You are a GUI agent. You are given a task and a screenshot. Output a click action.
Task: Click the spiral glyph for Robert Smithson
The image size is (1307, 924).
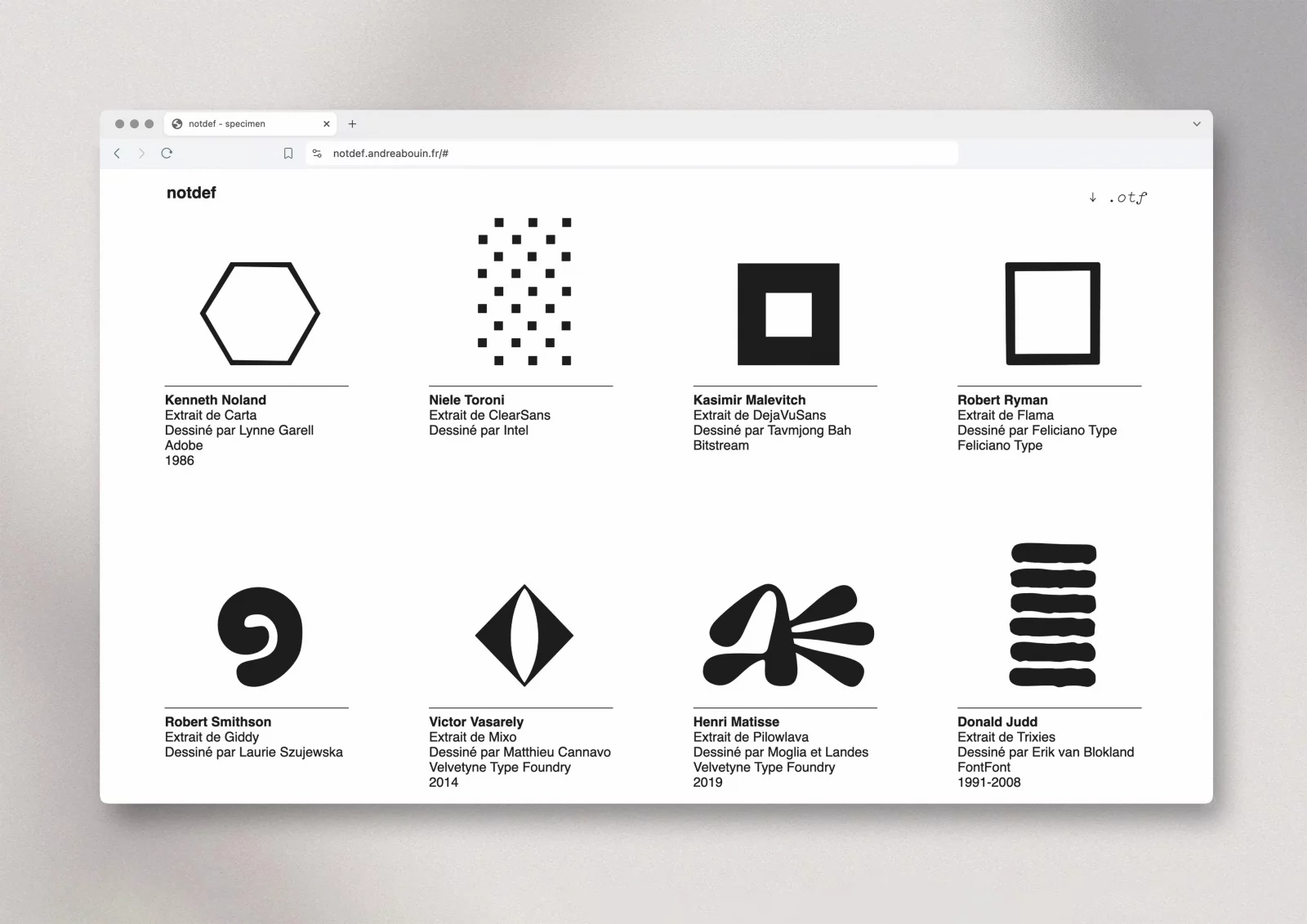260,636
